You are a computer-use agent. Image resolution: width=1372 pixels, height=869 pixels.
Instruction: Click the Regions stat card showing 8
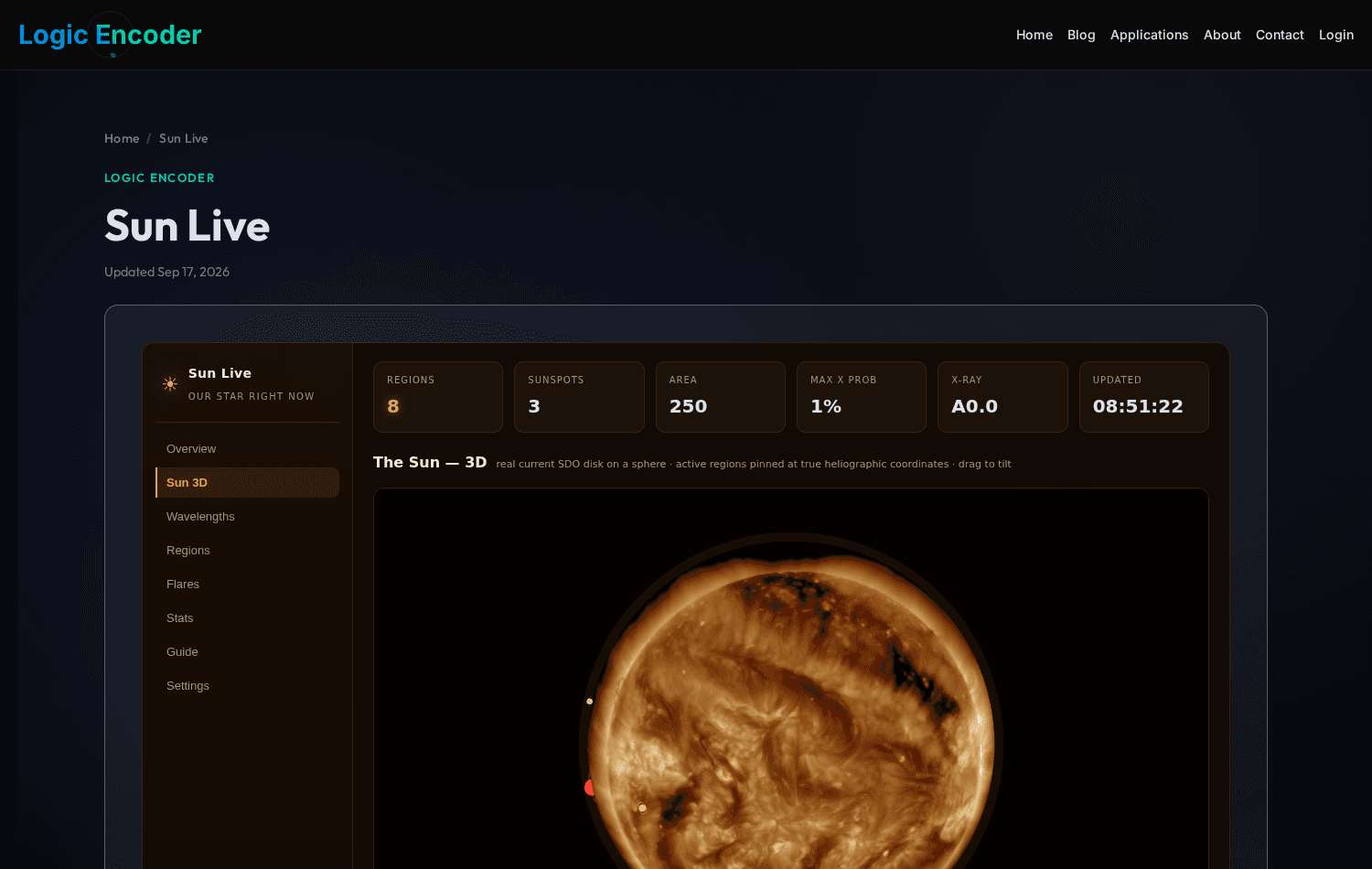click(x=438, y=397)
